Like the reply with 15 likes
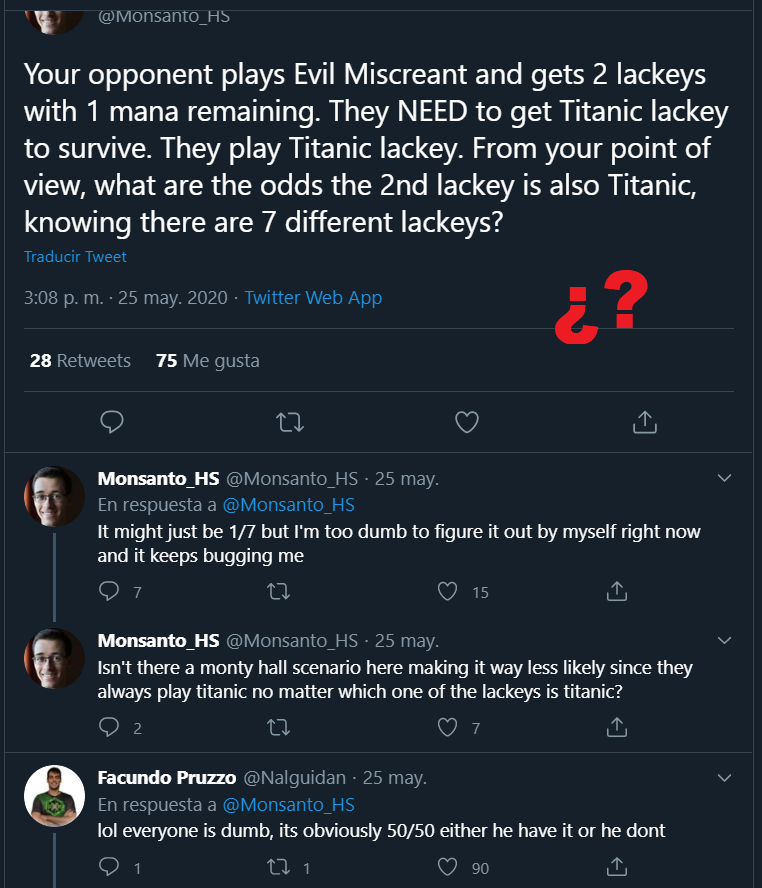This screenshot has height=888, width=762. [x=449, y=592]
